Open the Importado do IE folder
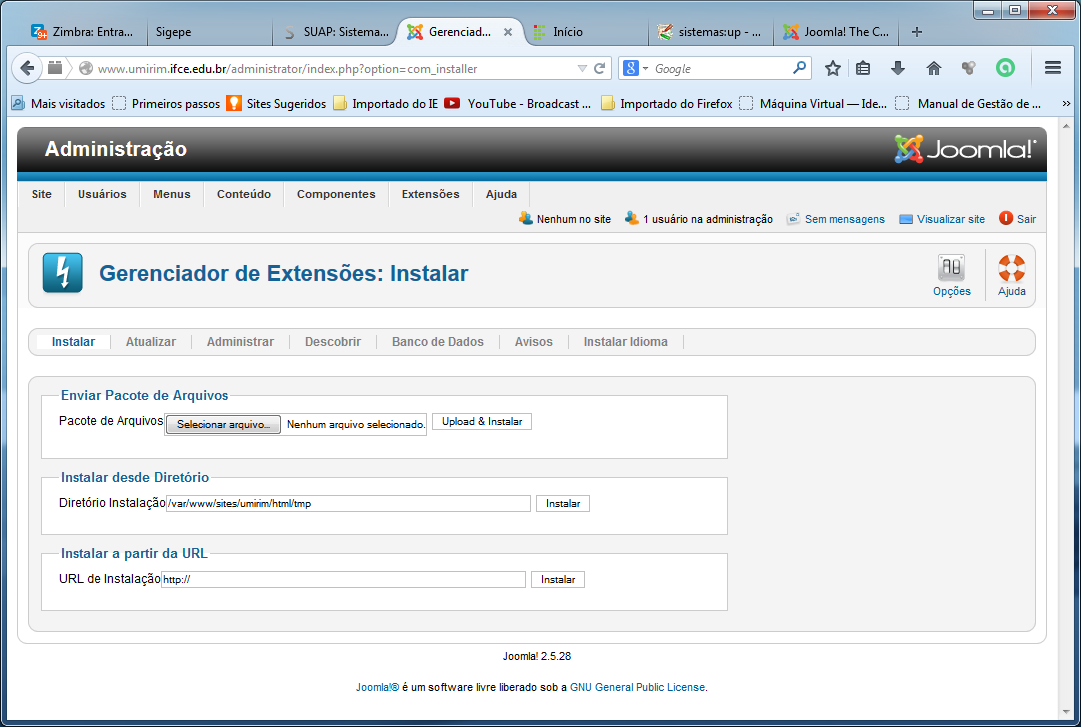Image resolution: width=1081 pixels, height=727 pixels. point(385,103)
